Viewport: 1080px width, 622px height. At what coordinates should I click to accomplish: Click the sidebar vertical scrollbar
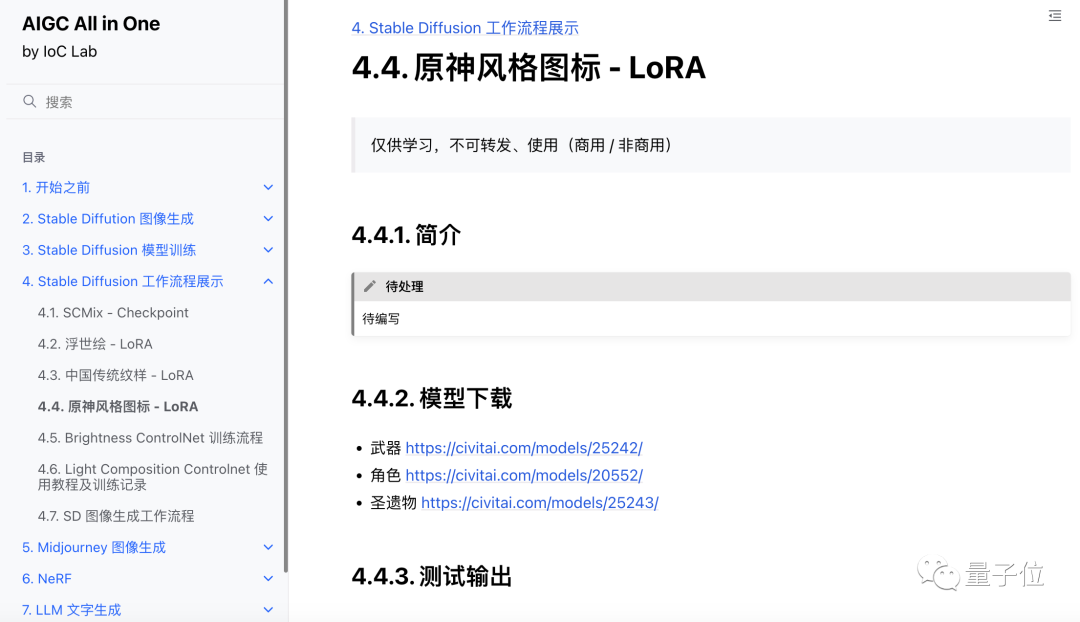click(286, 300)
